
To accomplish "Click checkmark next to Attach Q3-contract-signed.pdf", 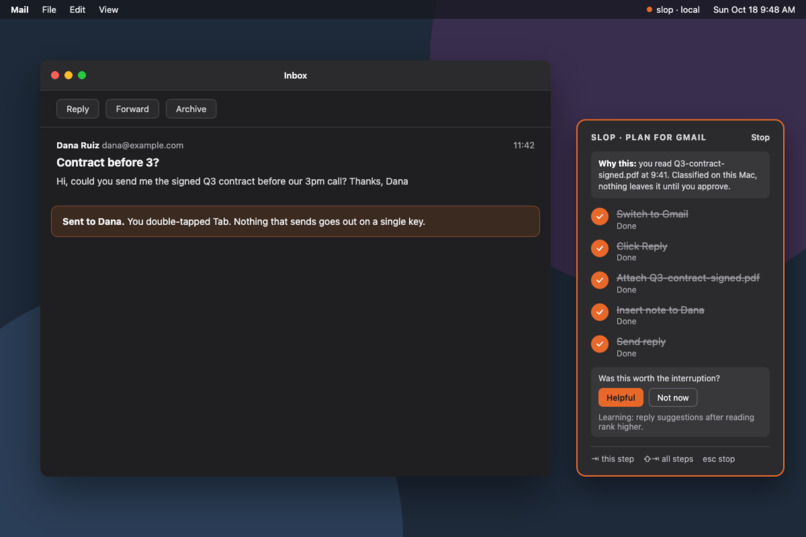I will [x=599, y=280].
